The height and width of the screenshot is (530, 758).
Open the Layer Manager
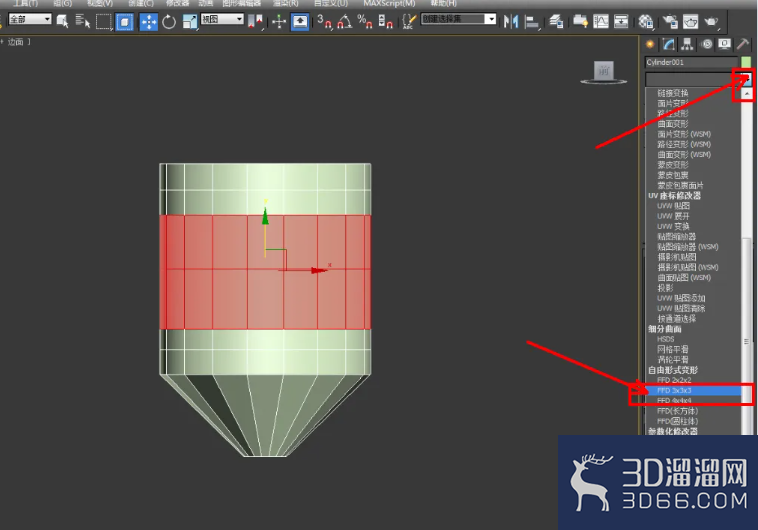point(556,21)
